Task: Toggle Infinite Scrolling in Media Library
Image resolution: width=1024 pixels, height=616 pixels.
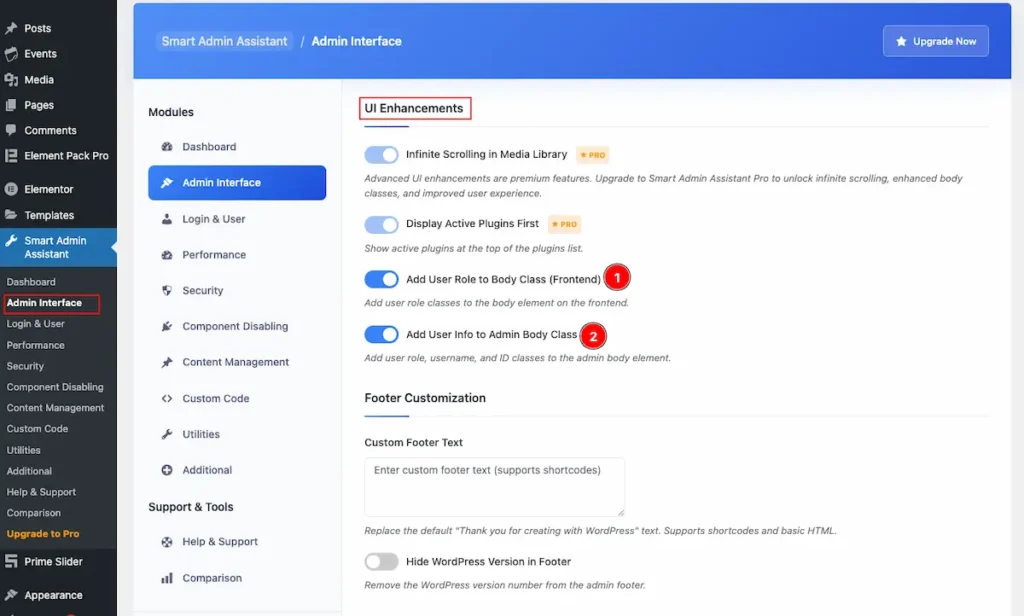Action: [381, 155]
